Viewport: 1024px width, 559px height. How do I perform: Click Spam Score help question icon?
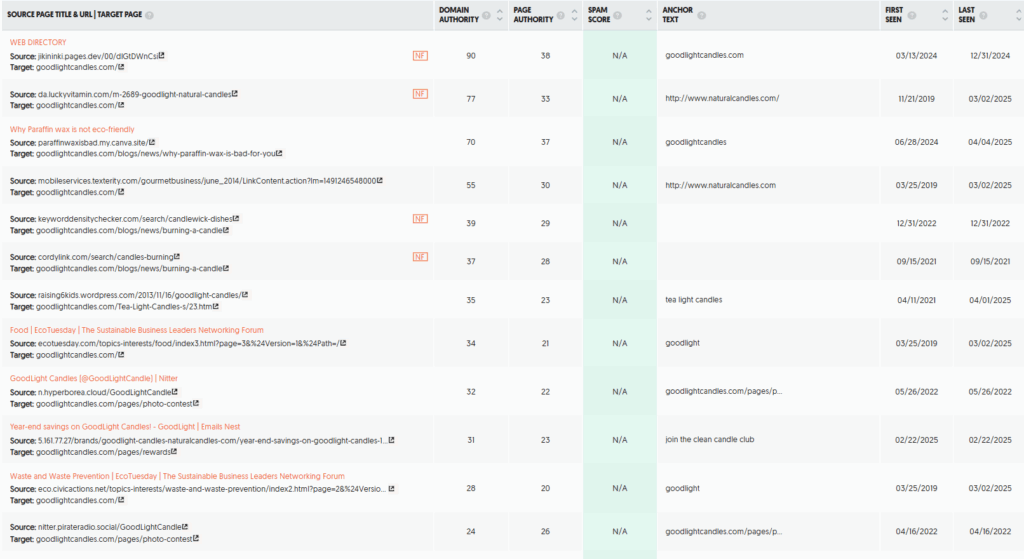pyautogui.click(x=617, y=16)
